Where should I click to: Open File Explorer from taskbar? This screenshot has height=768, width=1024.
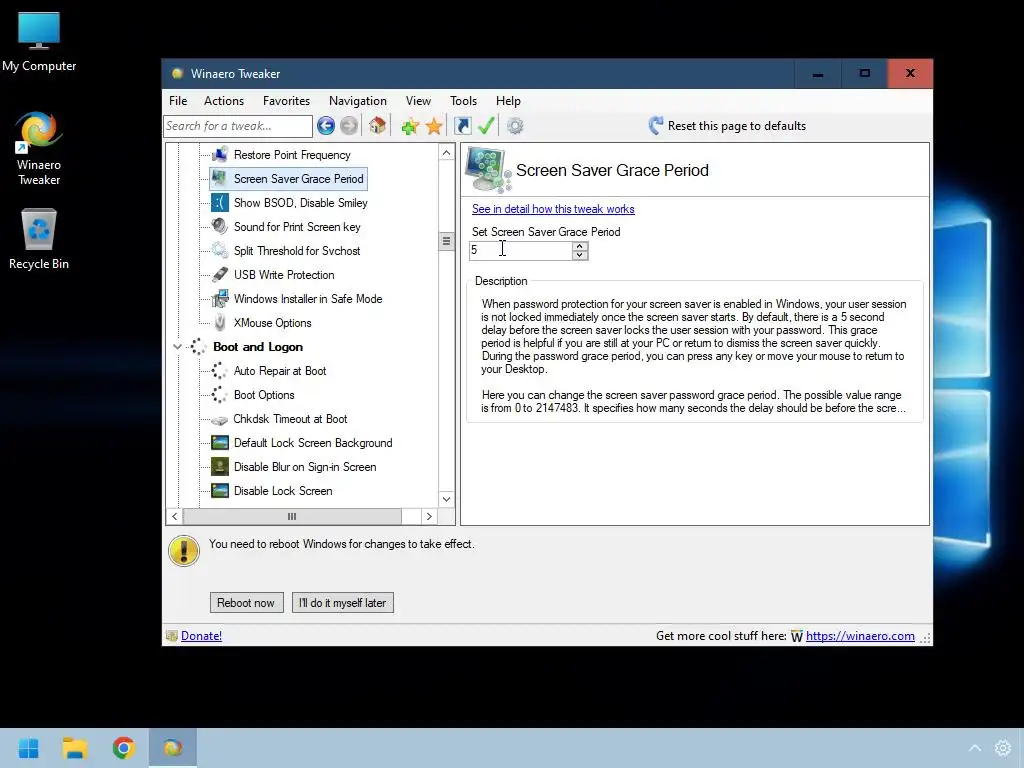75,748
